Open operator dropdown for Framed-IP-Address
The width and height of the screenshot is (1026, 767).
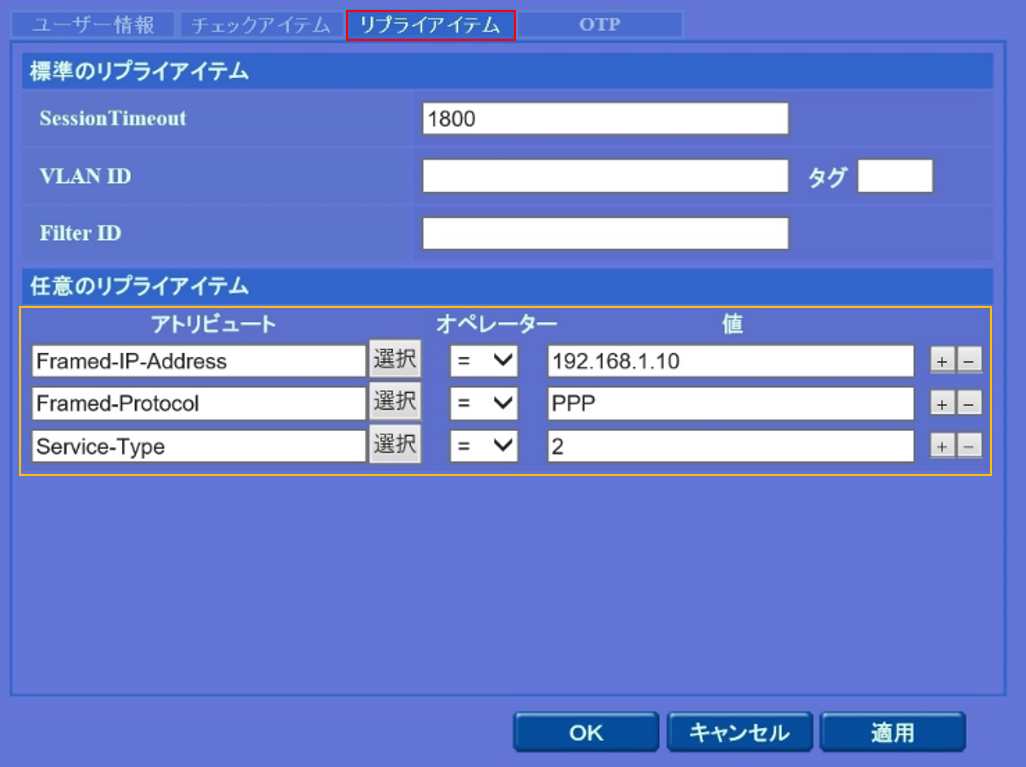click(484, 361)
